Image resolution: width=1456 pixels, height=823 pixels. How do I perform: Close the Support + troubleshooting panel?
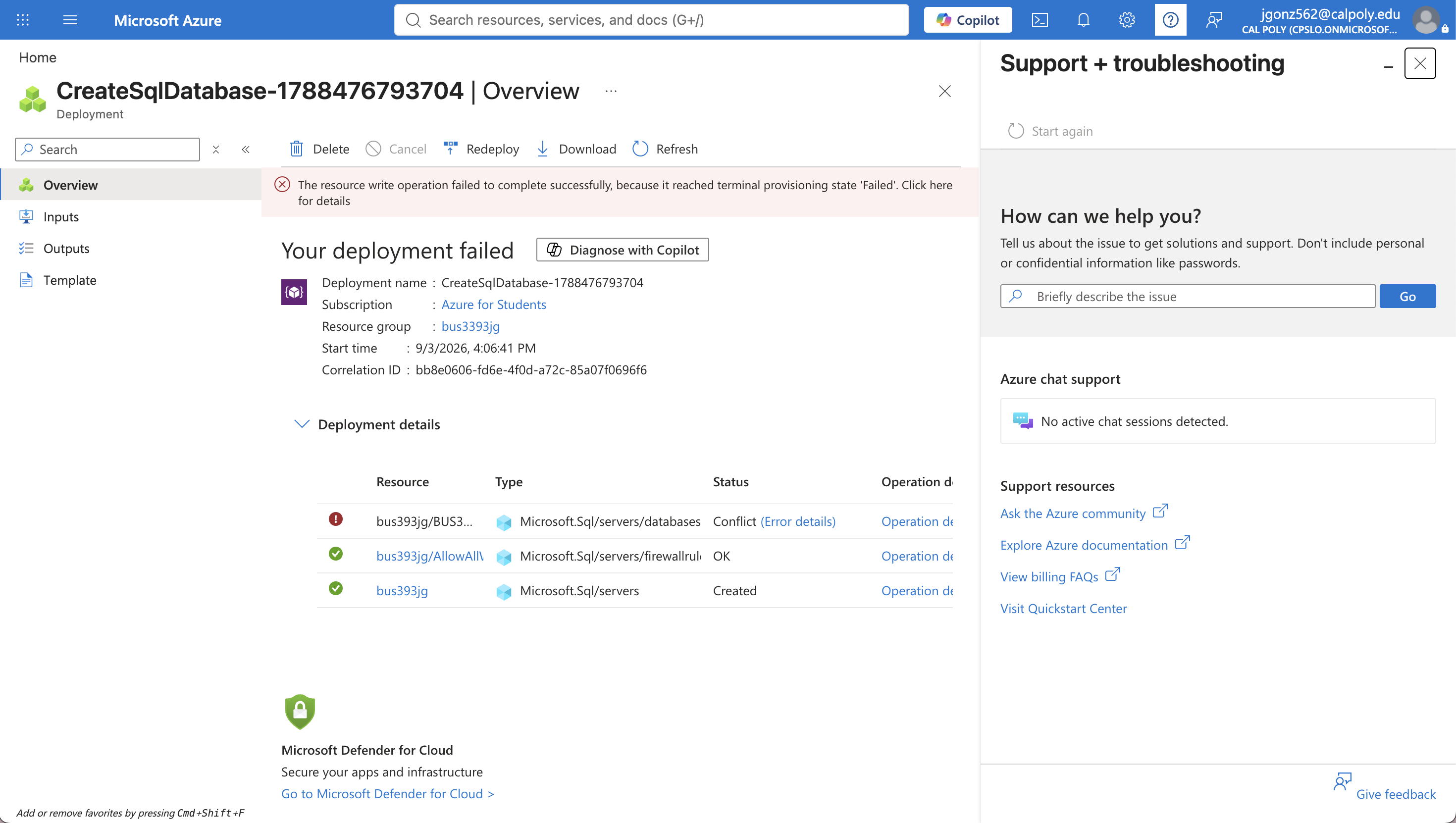point(1420,63)
